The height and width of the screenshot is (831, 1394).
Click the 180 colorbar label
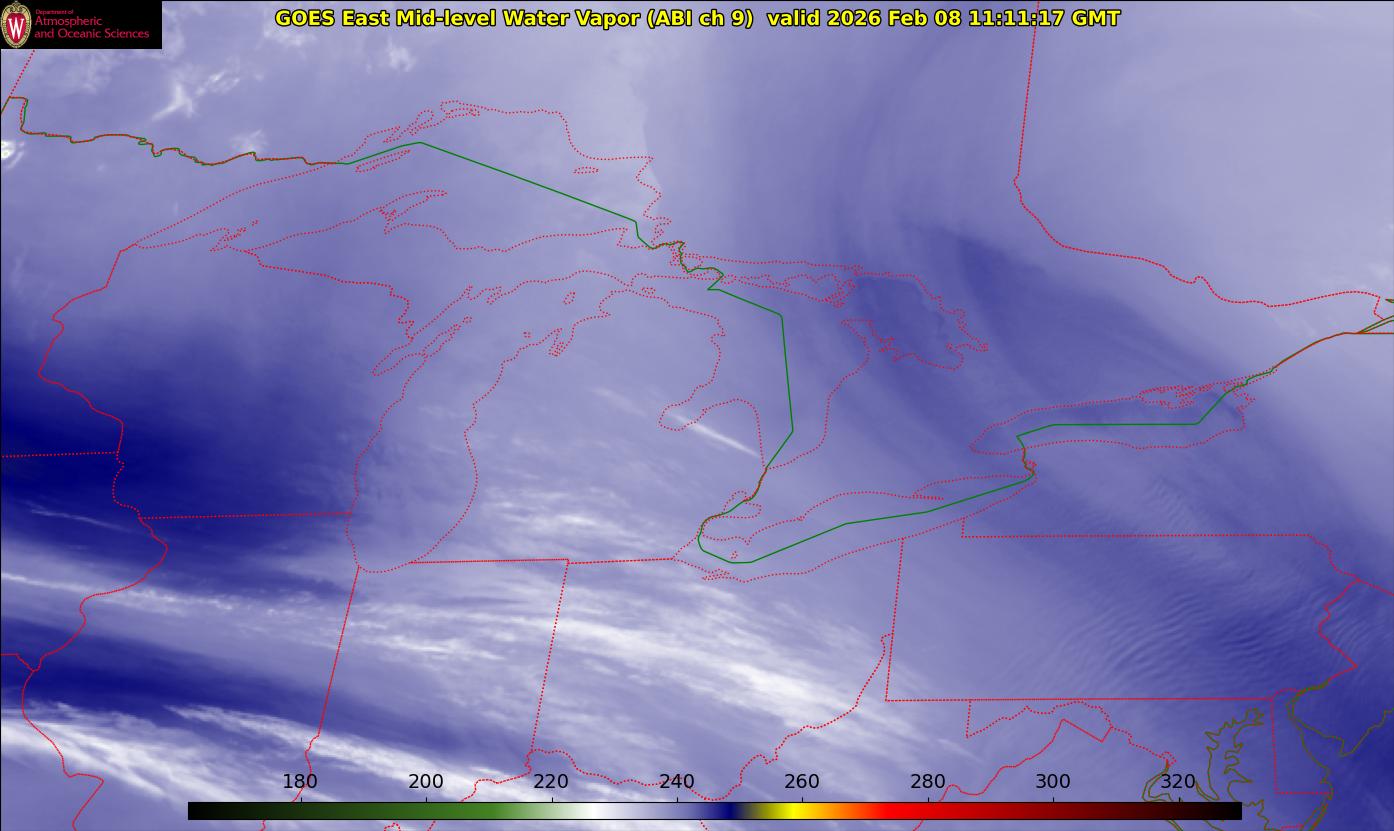300,781
